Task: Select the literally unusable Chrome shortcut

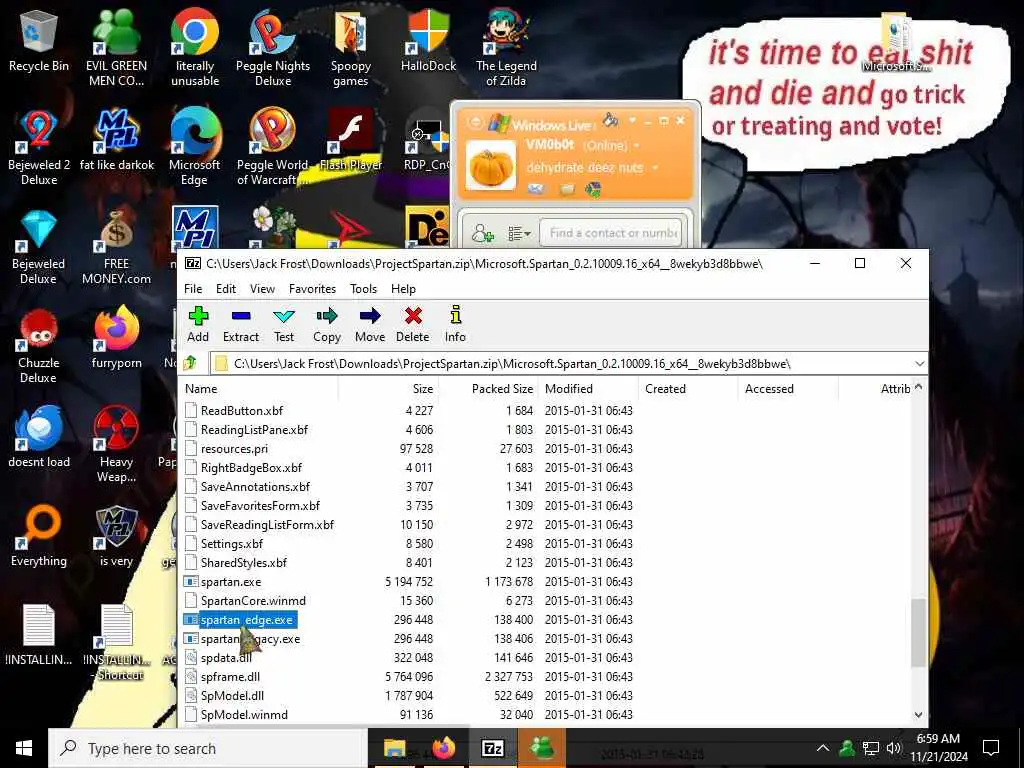Action: 195,49
